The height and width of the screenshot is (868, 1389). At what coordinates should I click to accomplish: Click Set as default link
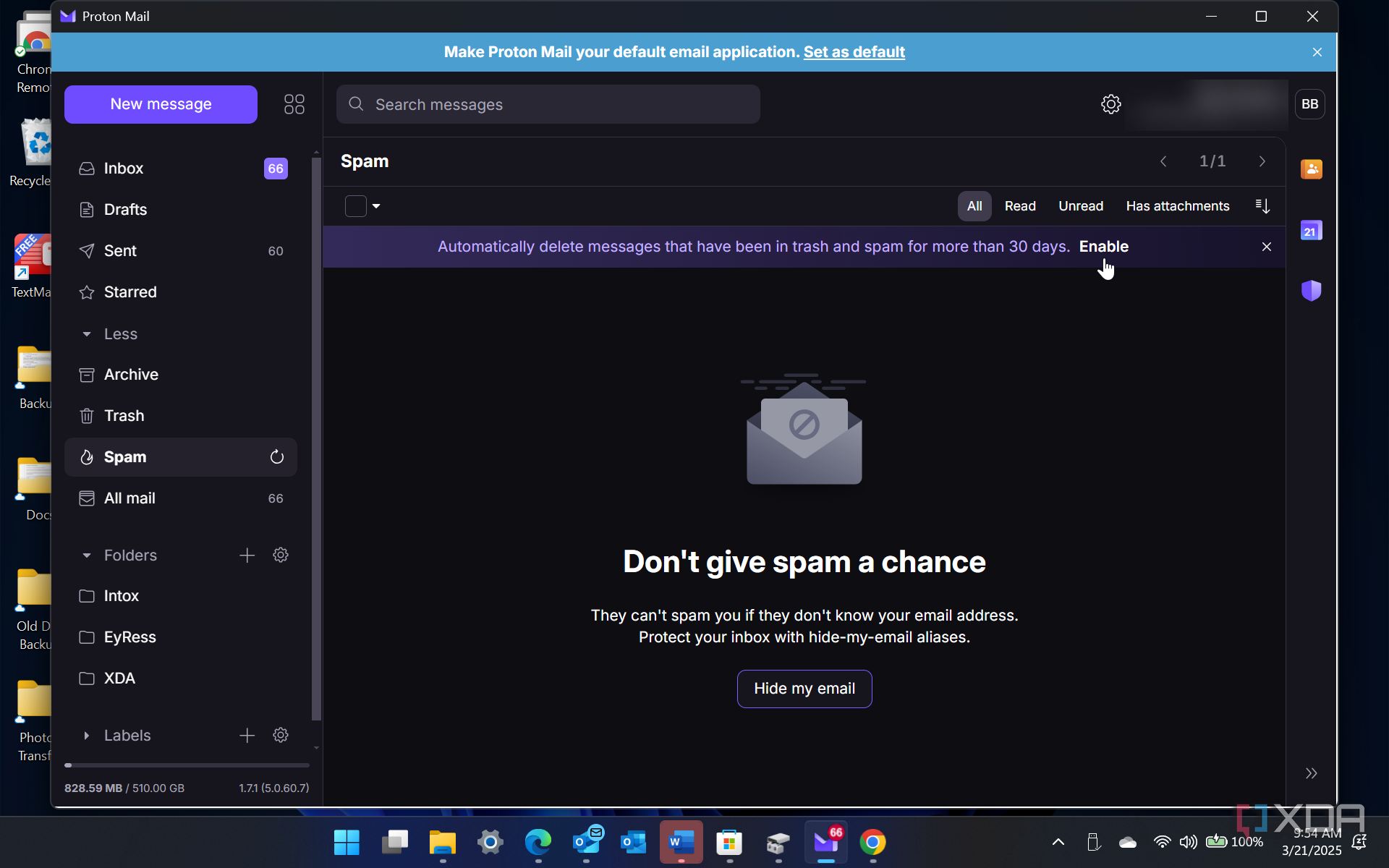[854, 52]
